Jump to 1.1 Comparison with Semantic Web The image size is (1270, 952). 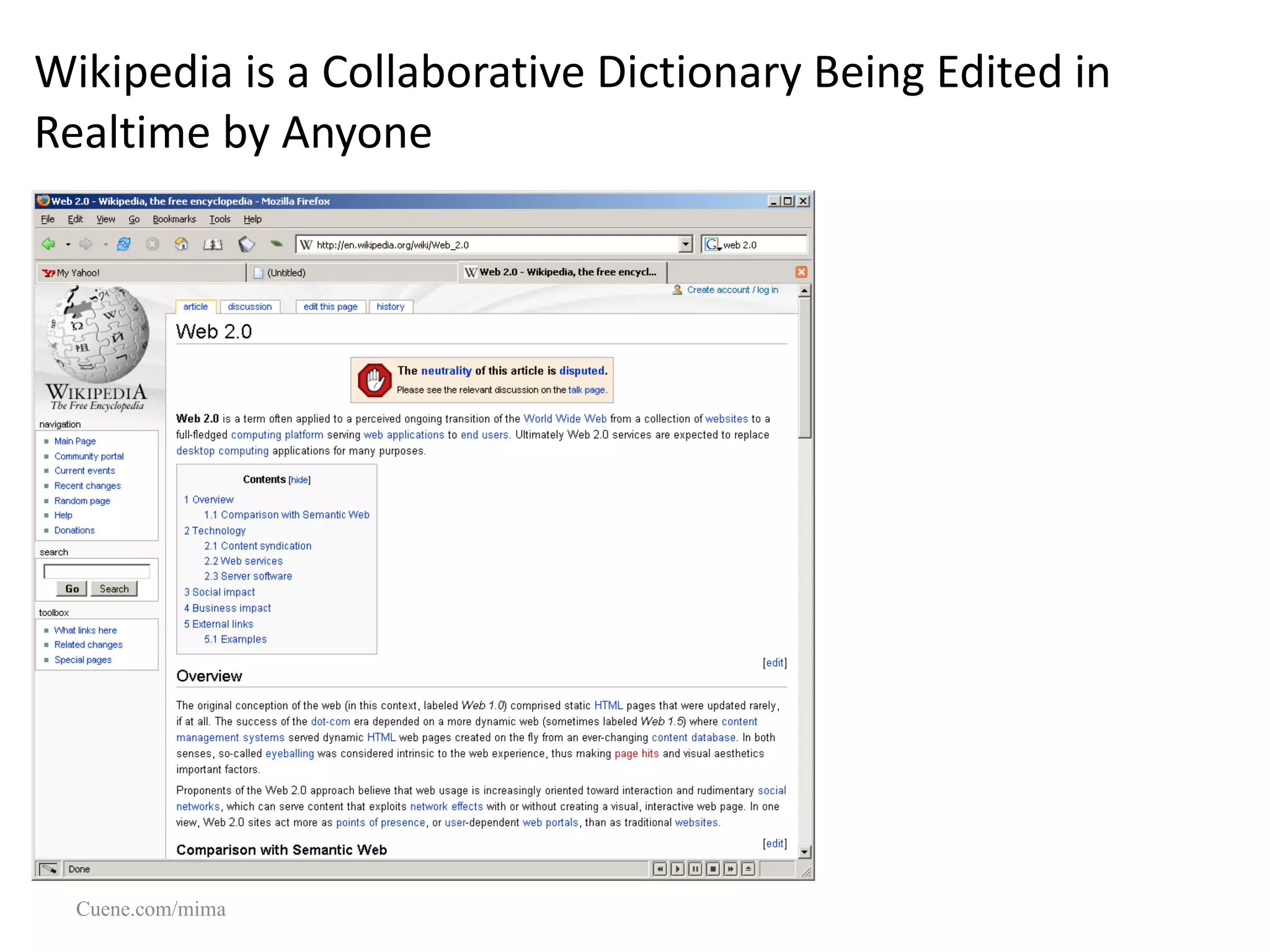pos(286,515)
